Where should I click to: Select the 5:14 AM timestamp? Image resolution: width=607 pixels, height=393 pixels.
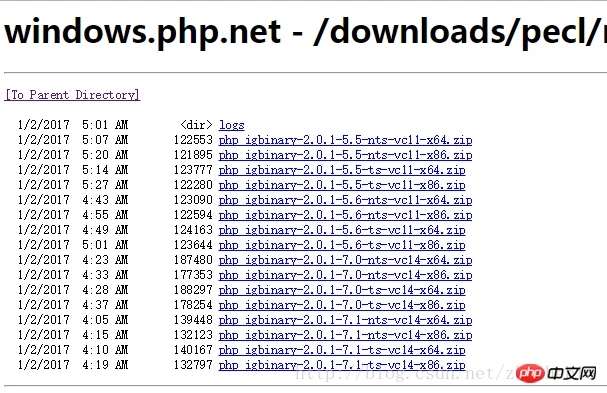[x=105, y=170]
